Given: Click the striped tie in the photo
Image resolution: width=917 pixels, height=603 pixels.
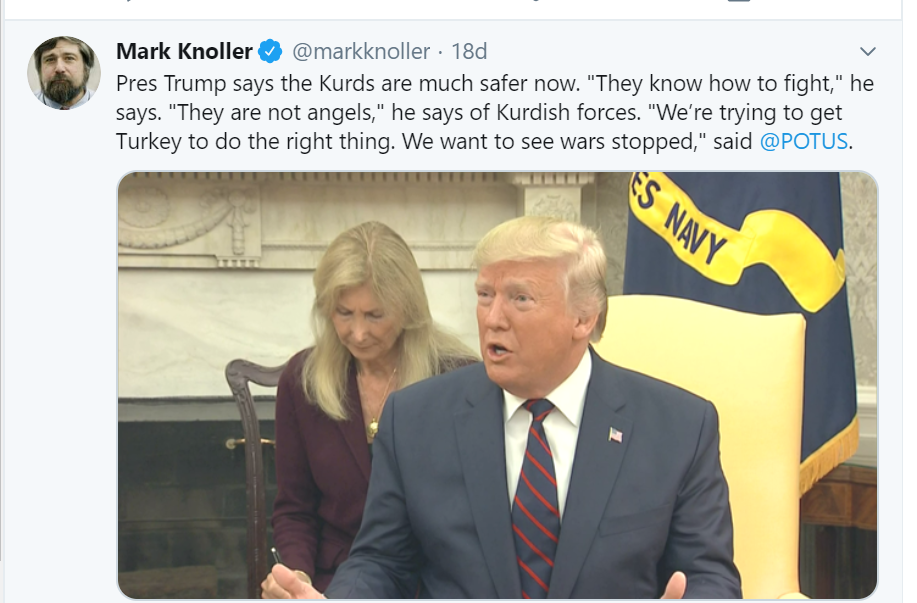Looking at the screenshot, I should point(535,497).
